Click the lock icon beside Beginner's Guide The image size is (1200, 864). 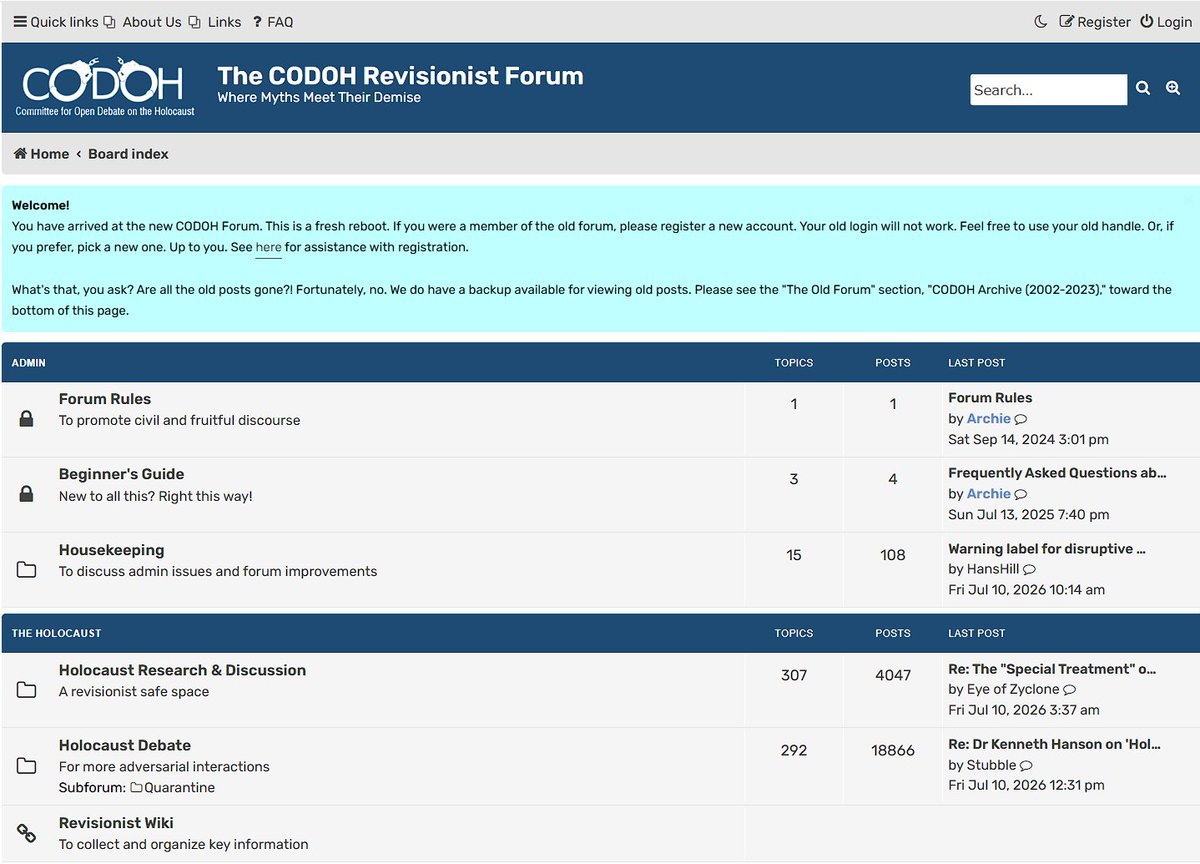point(27,494)
